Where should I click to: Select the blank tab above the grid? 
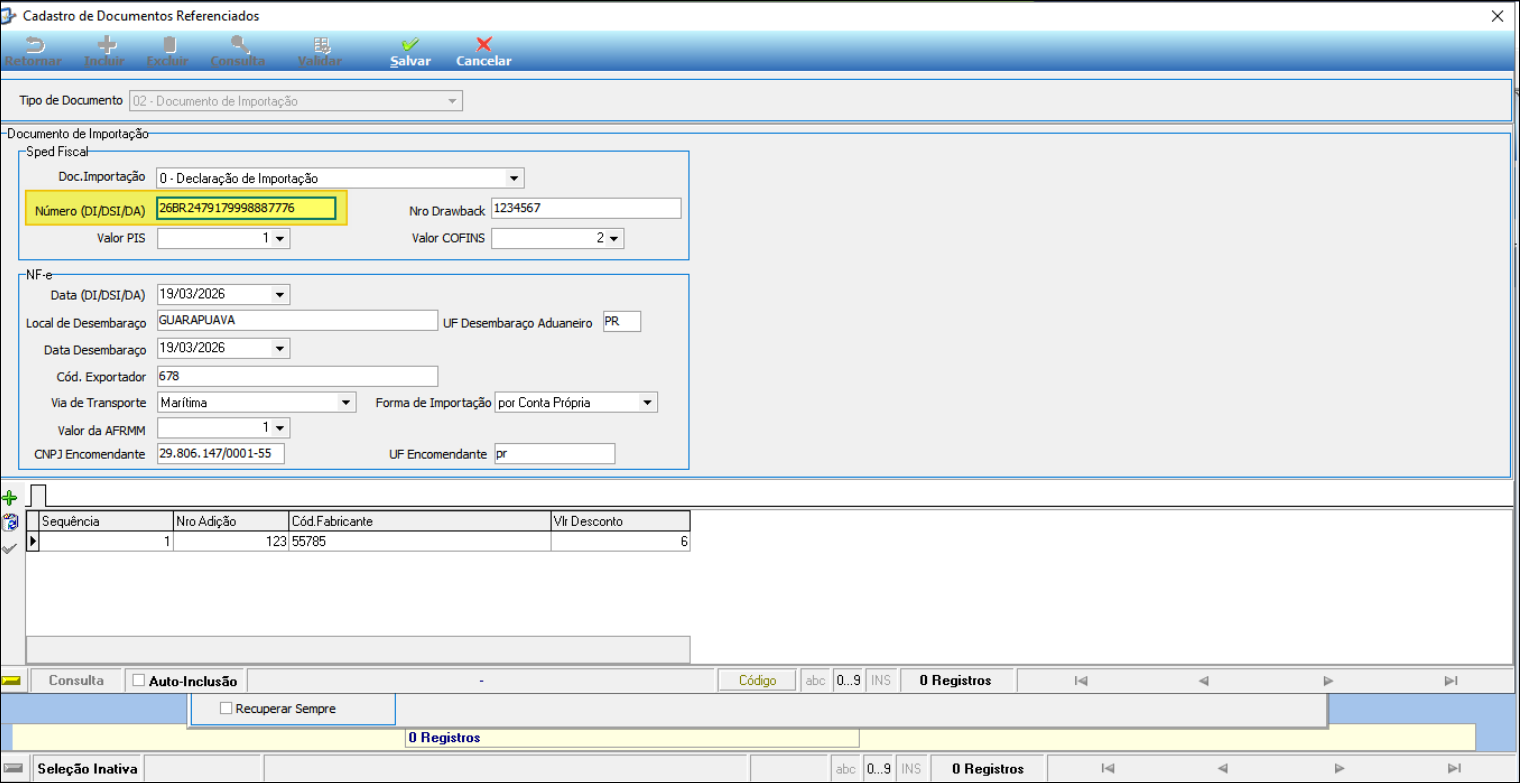(38, 495)
